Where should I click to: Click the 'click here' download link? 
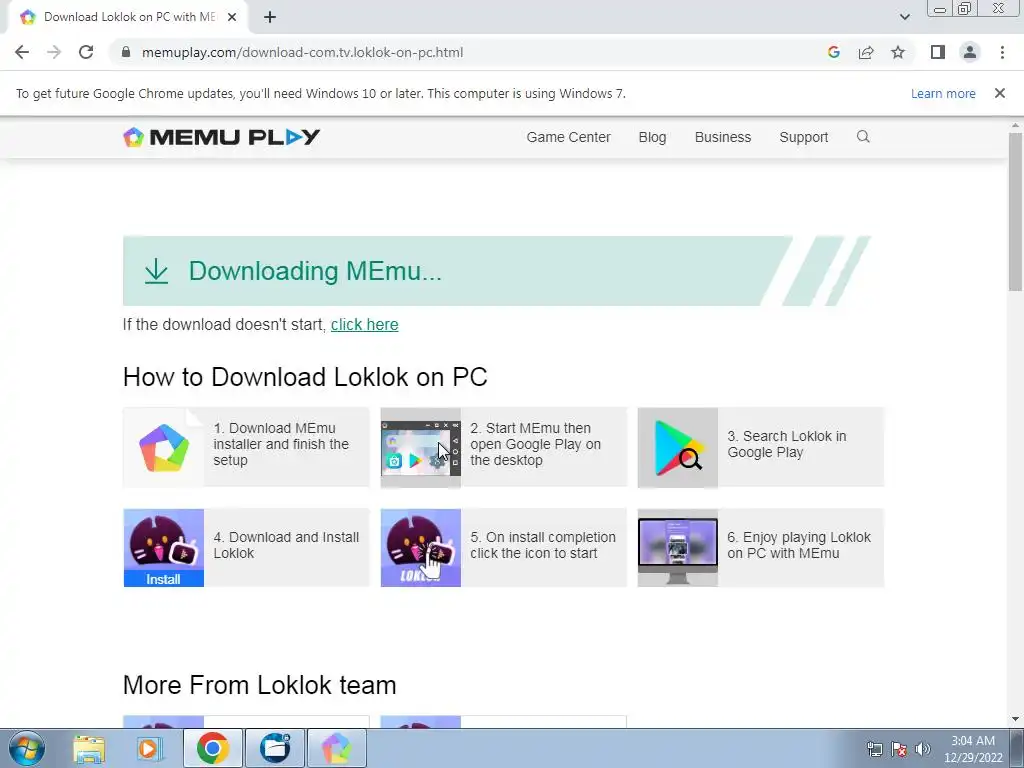(364, 325)
